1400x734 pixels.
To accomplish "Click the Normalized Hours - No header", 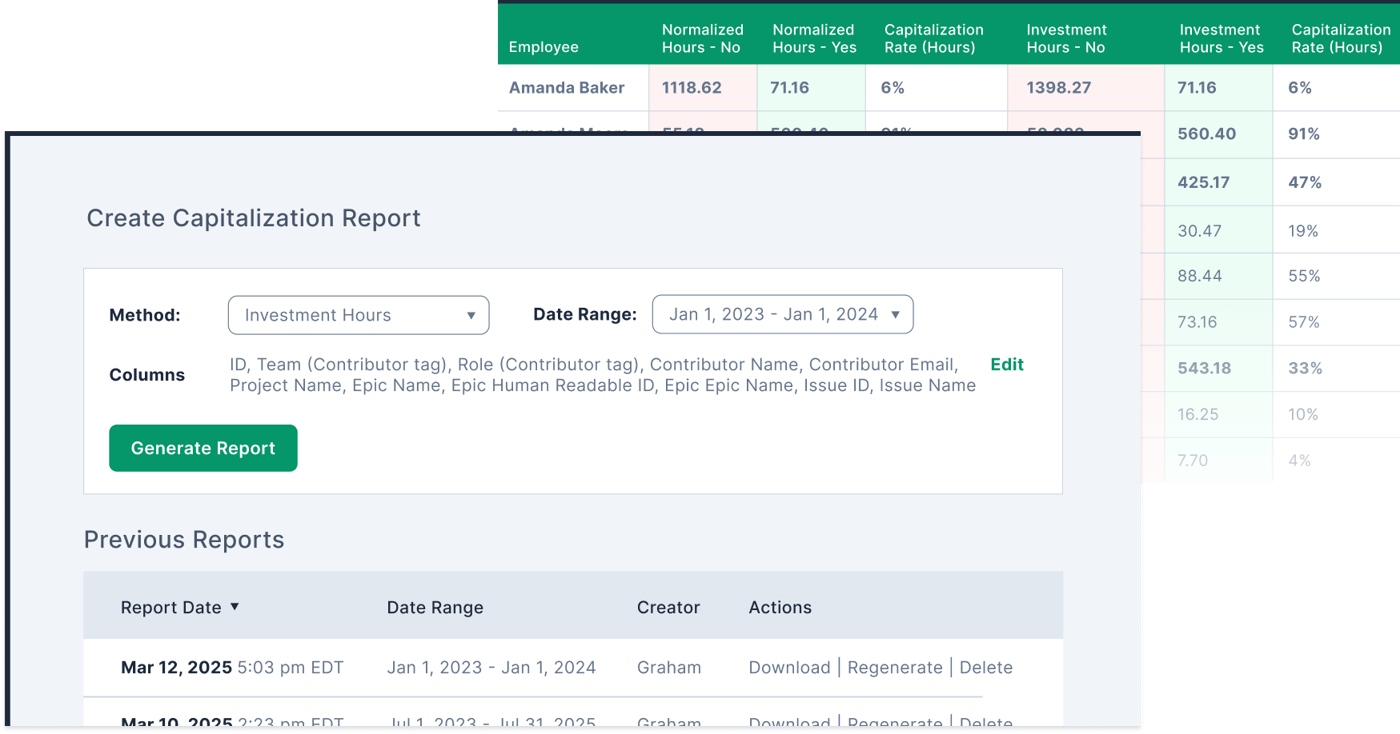I will (x=702, y=38).
